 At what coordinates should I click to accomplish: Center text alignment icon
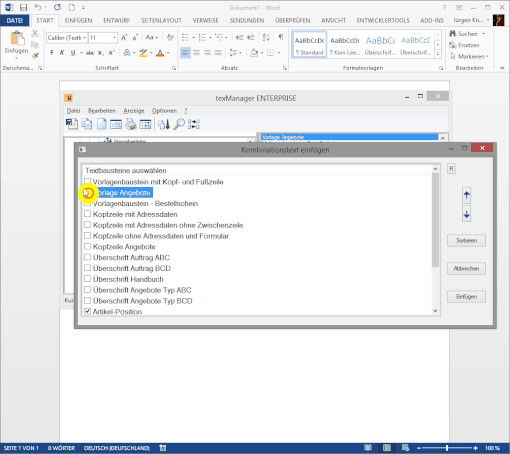[197, 53]
